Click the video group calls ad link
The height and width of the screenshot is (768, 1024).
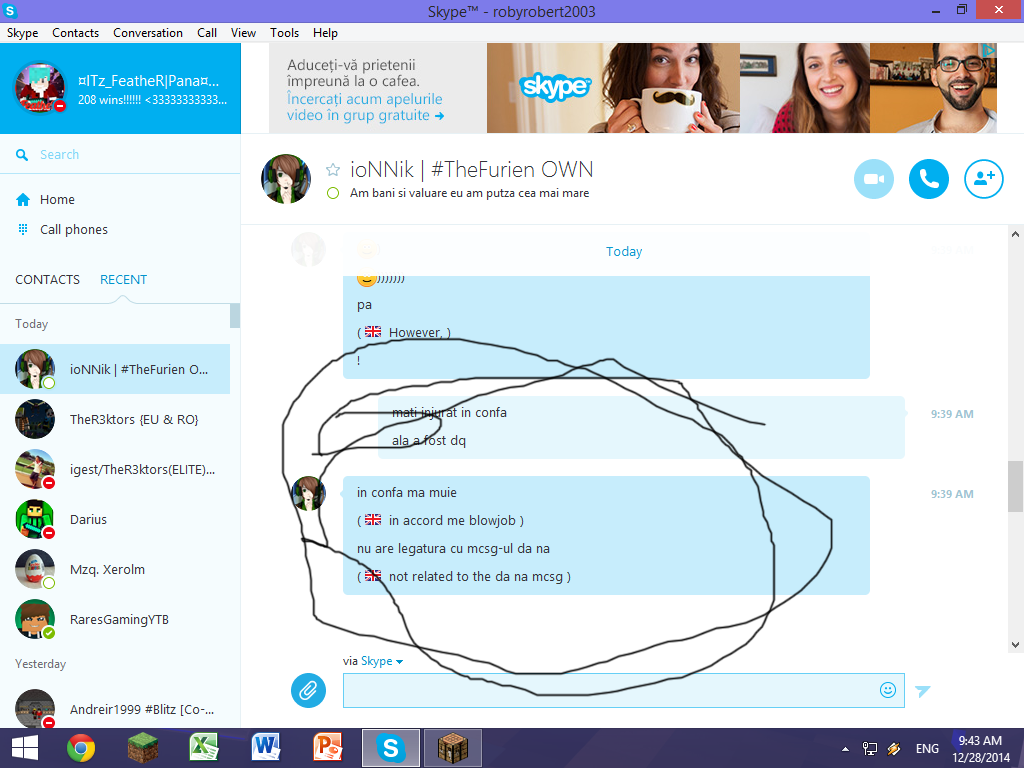pos(365,107)
